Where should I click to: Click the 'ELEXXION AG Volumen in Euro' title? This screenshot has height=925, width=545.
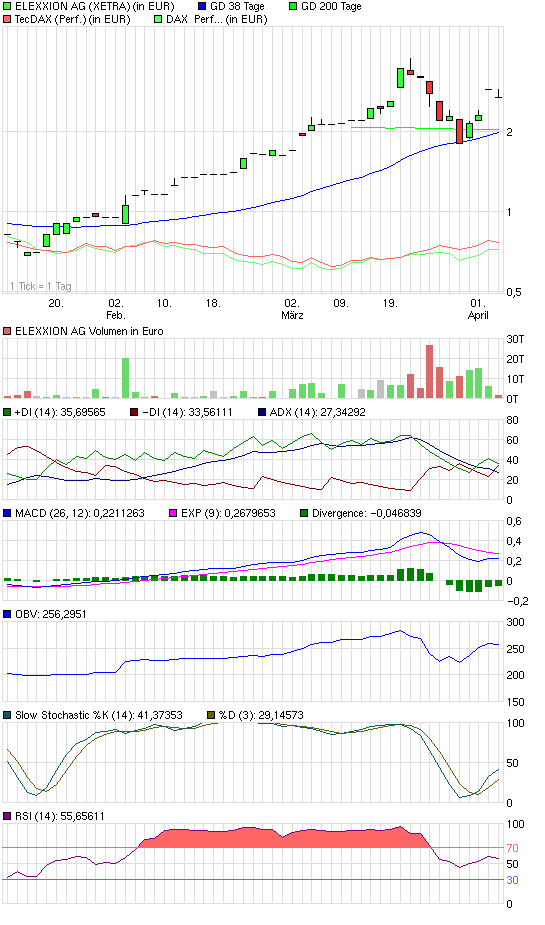[89, 331]
